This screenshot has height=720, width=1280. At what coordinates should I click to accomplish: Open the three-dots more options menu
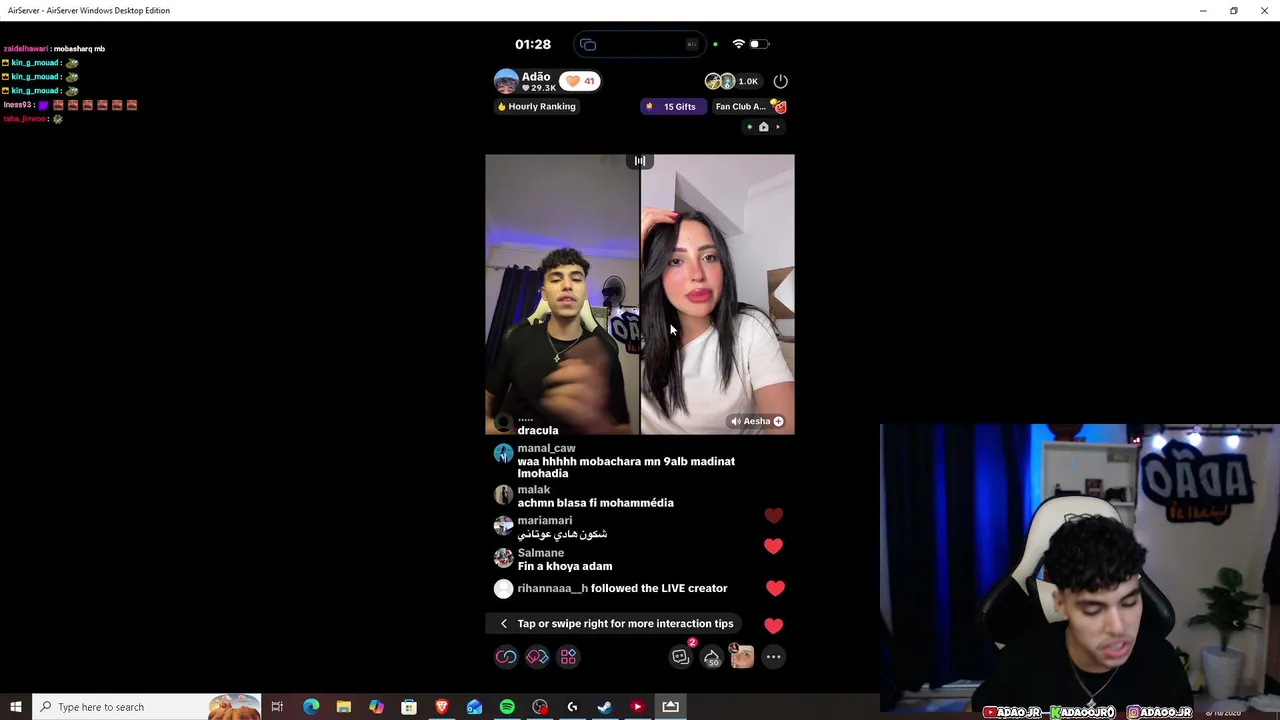pyautogui.click(x=773, y=657)
